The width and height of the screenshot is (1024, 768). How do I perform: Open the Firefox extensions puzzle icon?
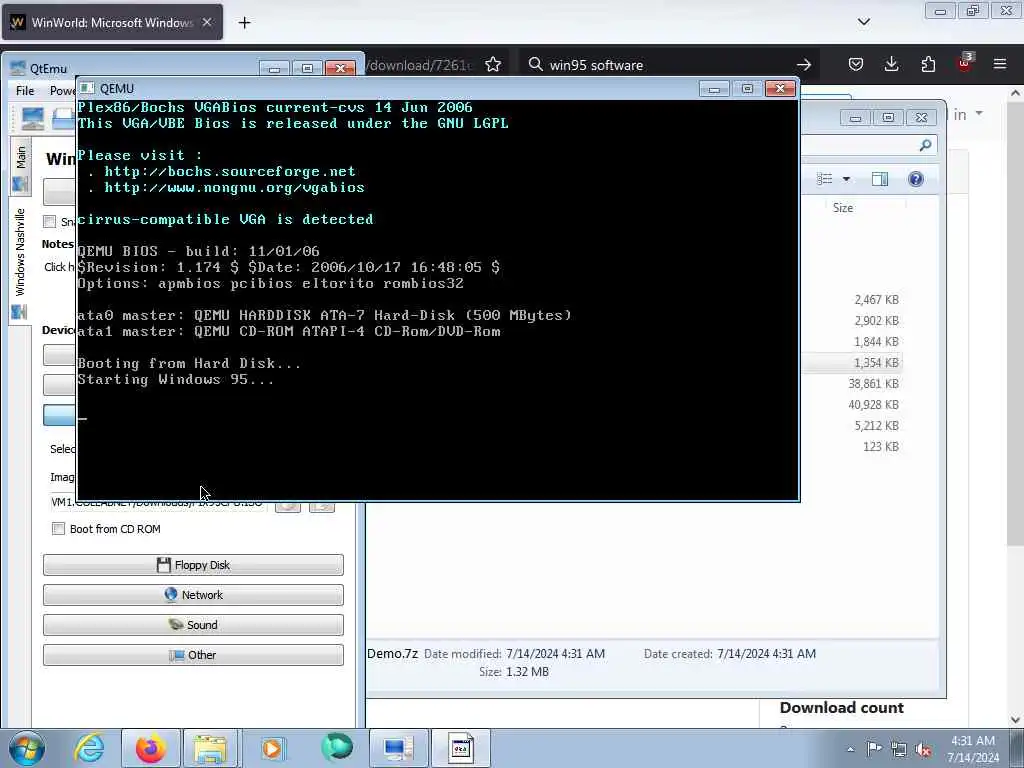click(x=928, y=64)
